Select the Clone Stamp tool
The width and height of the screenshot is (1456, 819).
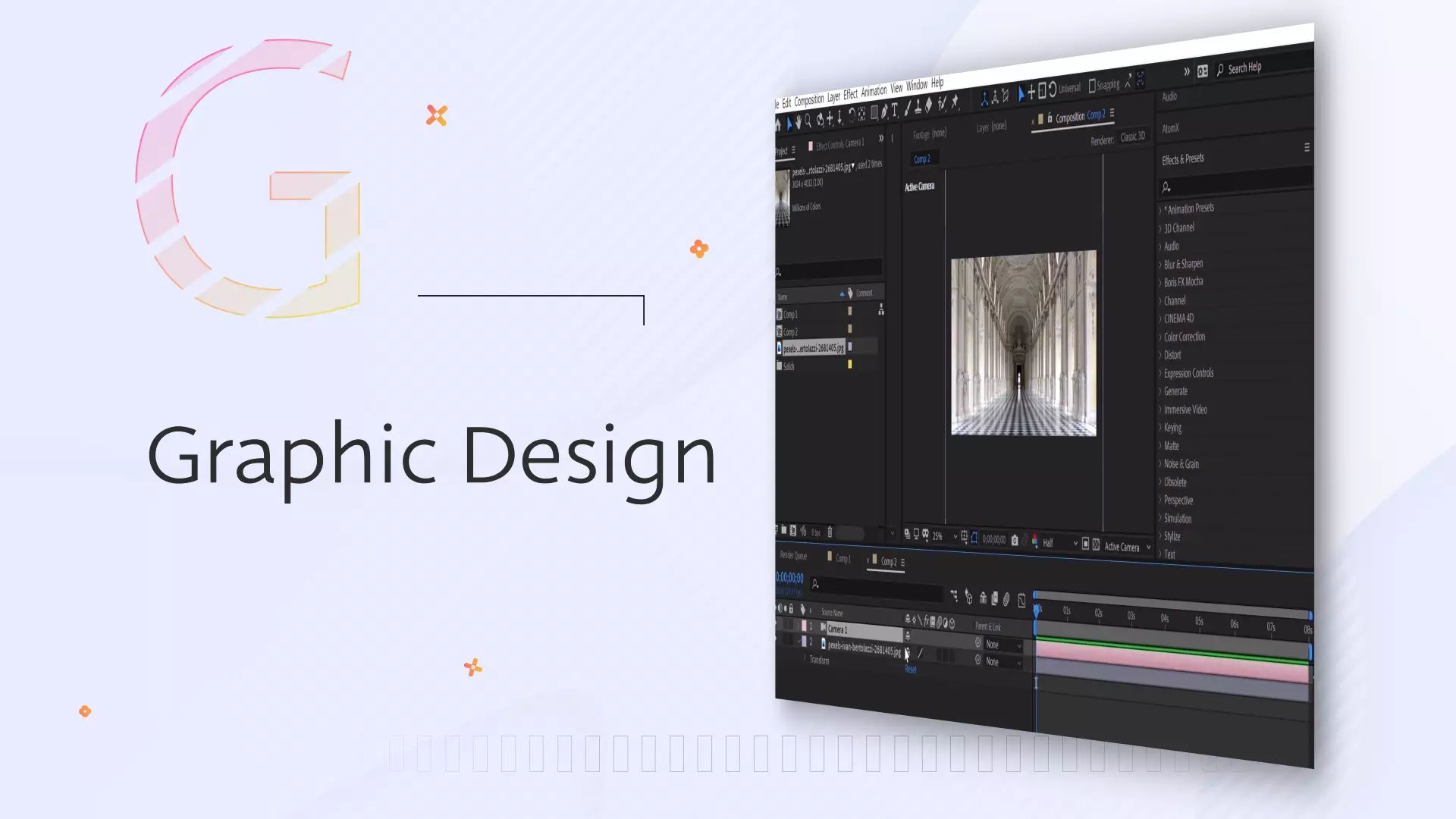tap(918, 106)
